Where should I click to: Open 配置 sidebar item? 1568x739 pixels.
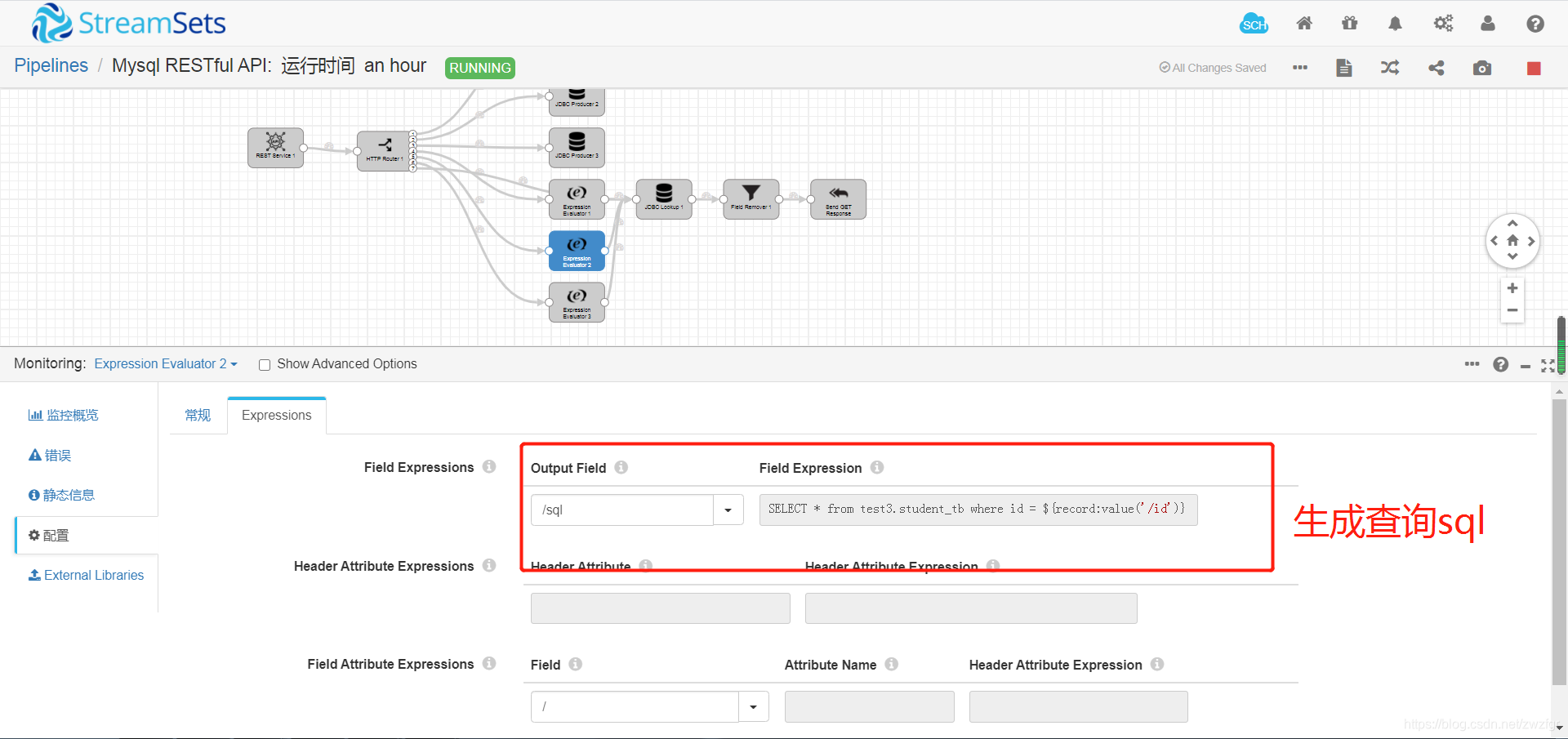click(x=49, y=536)
